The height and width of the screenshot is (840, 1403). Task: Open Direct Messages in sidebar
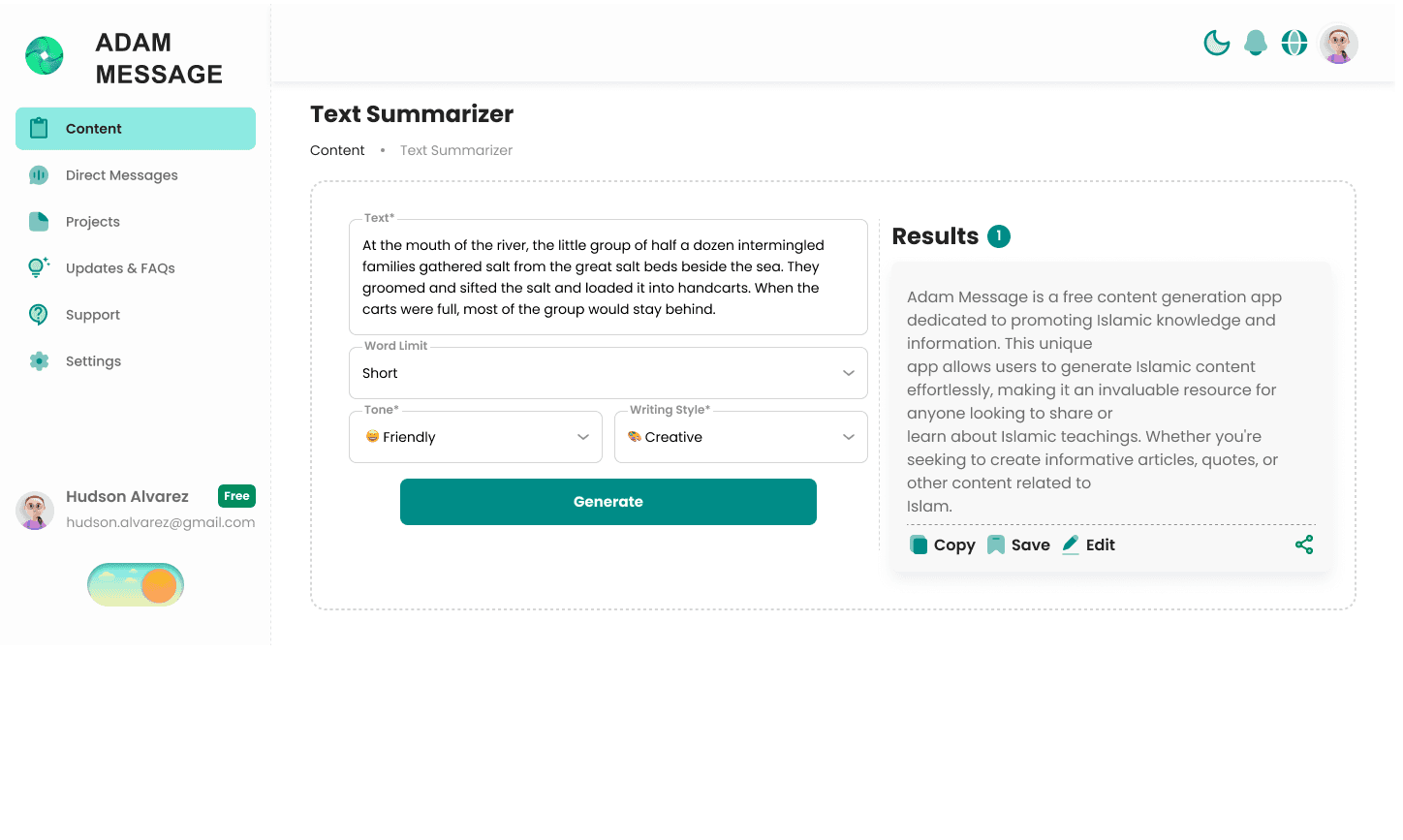pos(121,175)
